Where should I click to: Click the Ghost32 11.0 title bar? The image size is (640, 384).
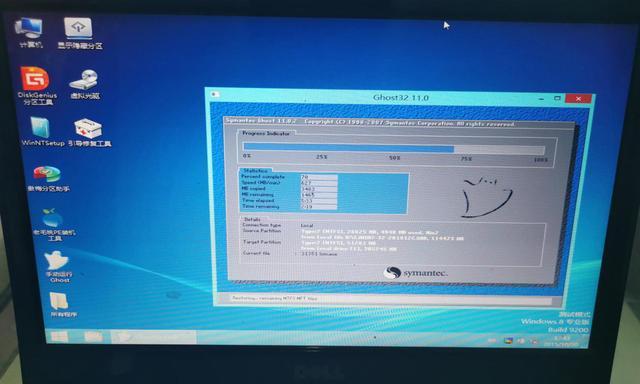[400, 98]
